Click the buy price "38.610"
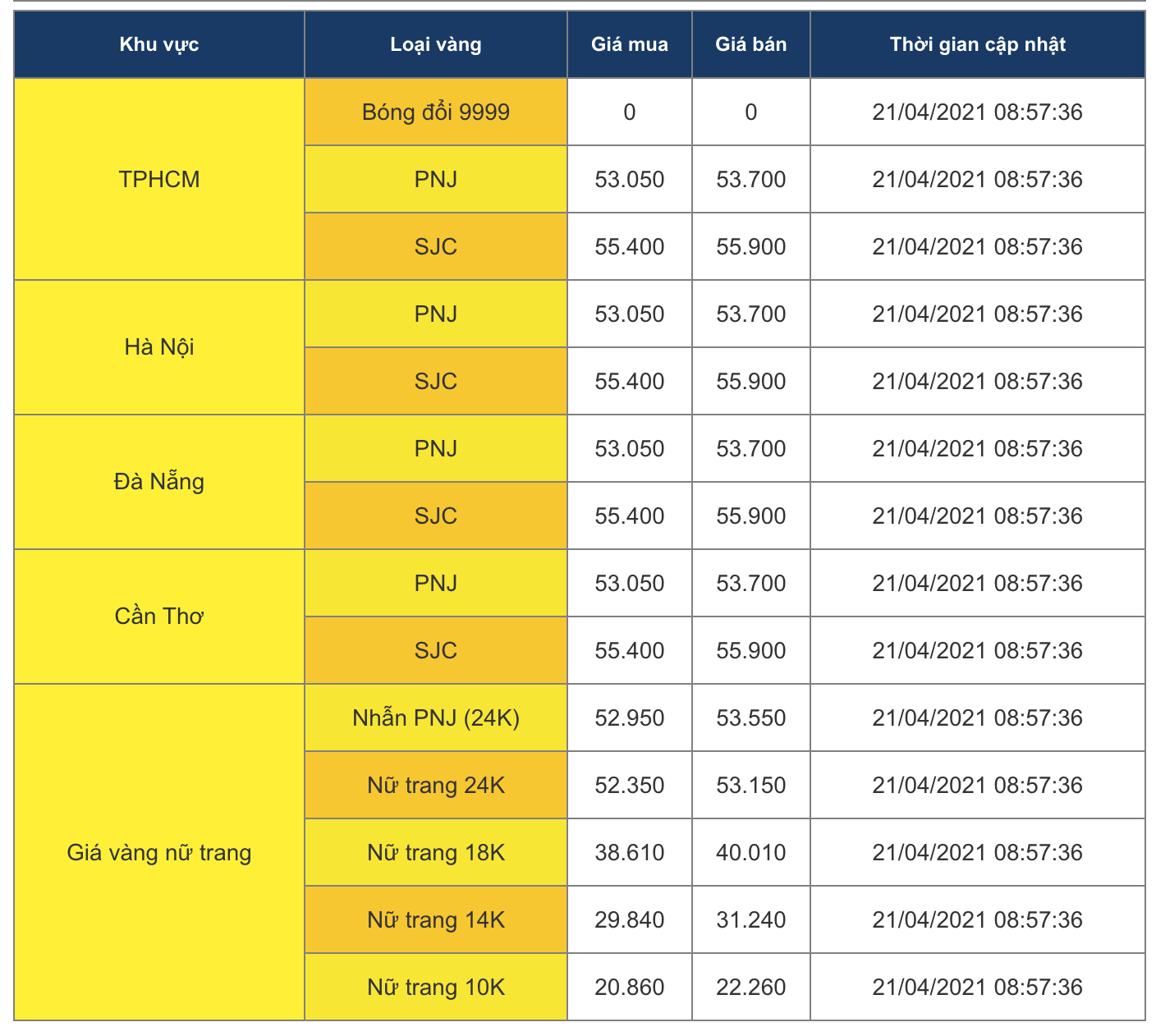Viewport: 1156px width, 1036px height. 630,852
